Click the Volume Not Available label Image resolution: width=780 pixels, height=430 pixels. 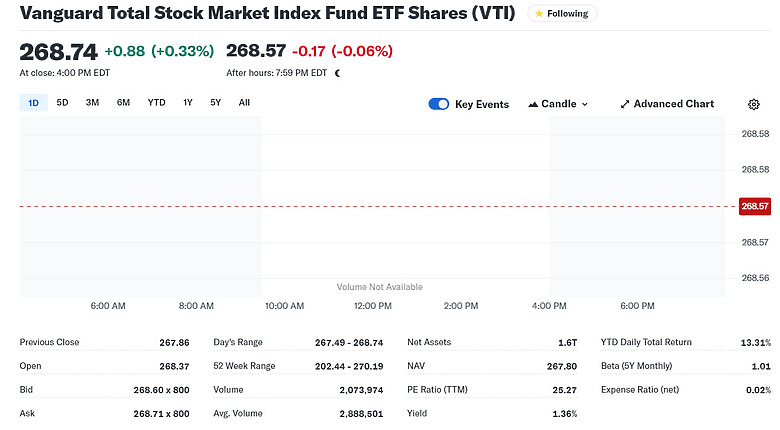point(380,287)
